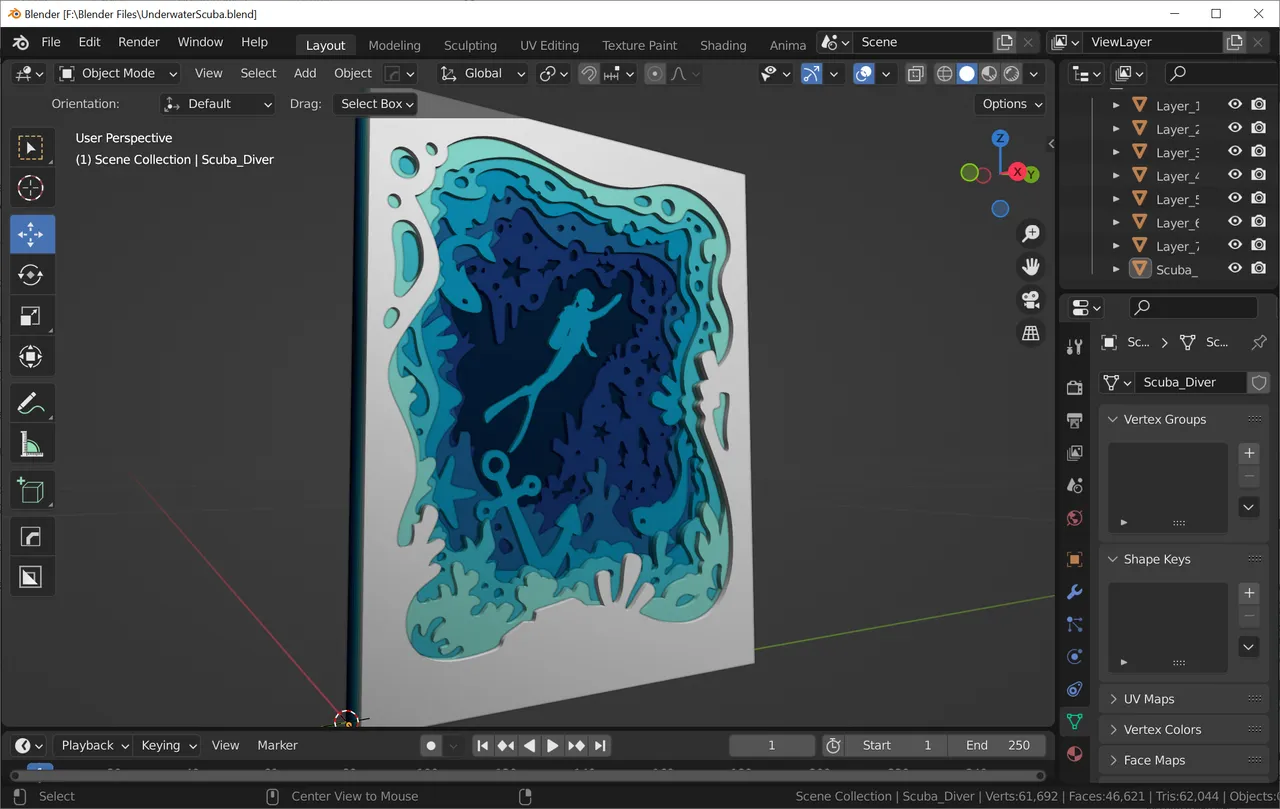Expand the UV Maps panel

click(1184, 699)
